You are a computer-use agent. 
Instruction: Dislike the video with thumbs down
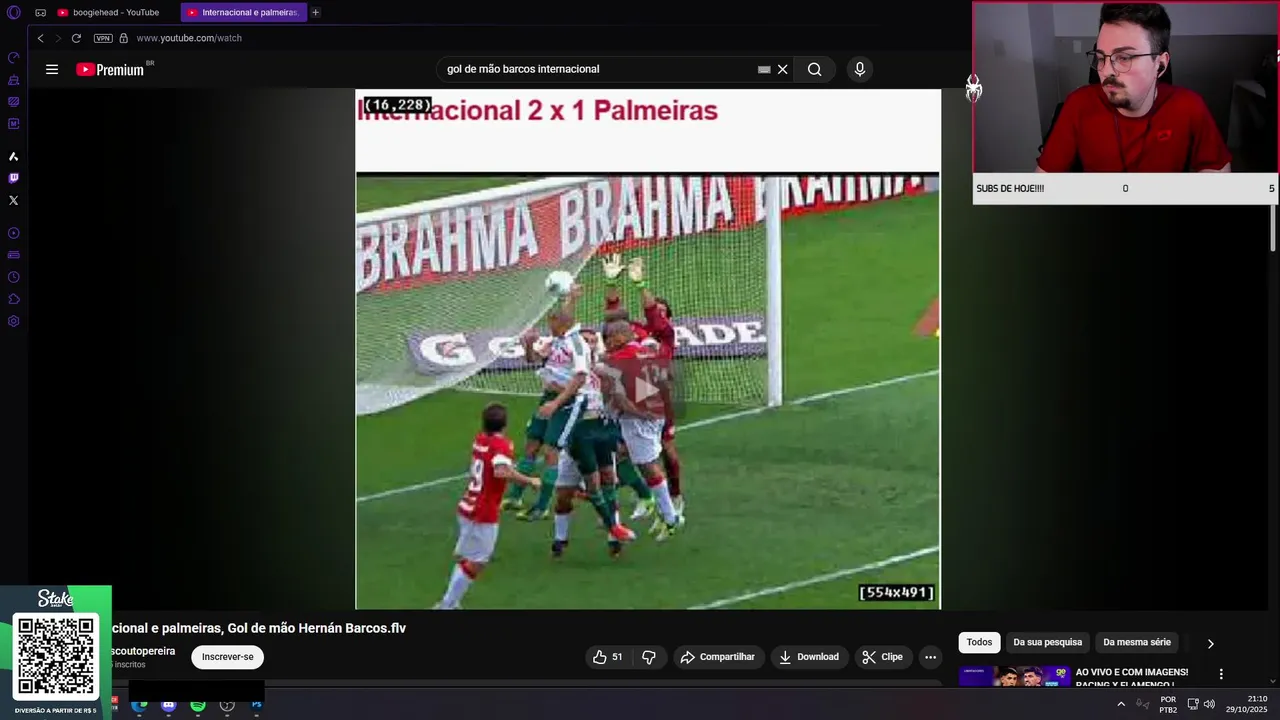click(x=649, y=657)
